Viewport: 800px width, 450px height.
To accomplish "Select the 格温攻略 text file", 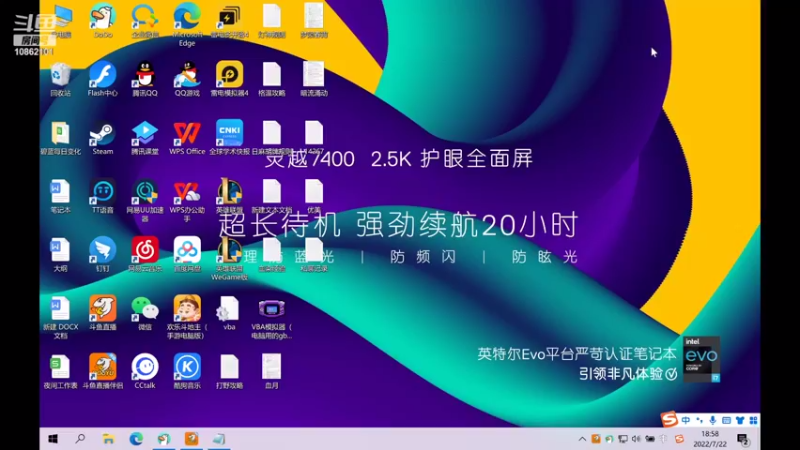I will (271, 79).
